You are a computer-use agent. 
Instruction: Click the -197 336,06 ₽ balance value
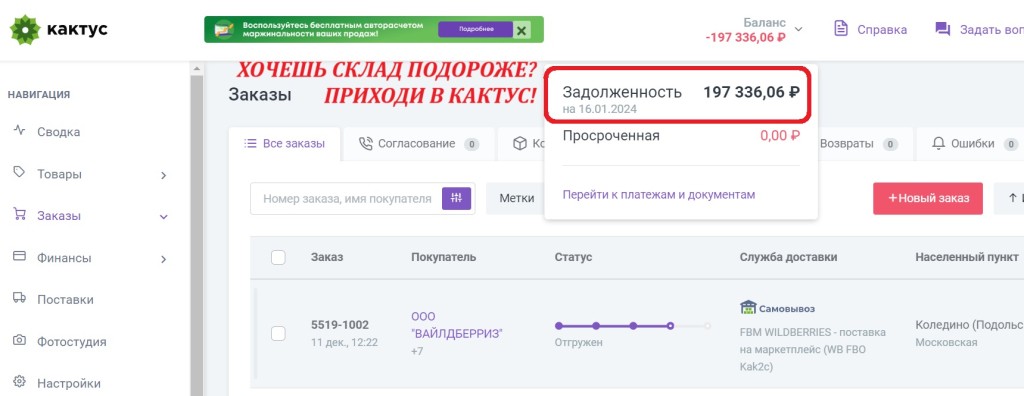point(745,37)
